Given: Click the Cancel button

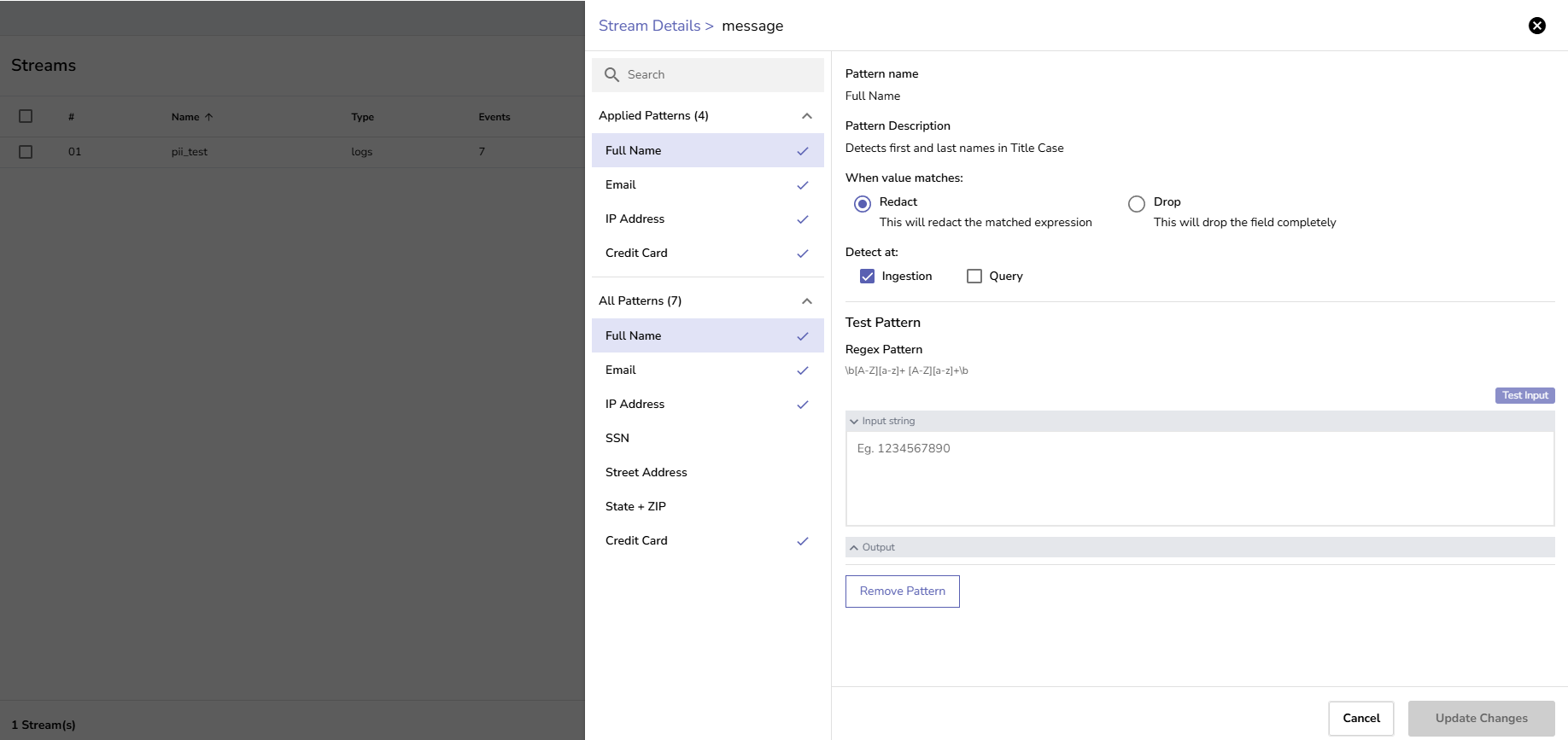Looking at the screenshot, I should click(1360, 719).
